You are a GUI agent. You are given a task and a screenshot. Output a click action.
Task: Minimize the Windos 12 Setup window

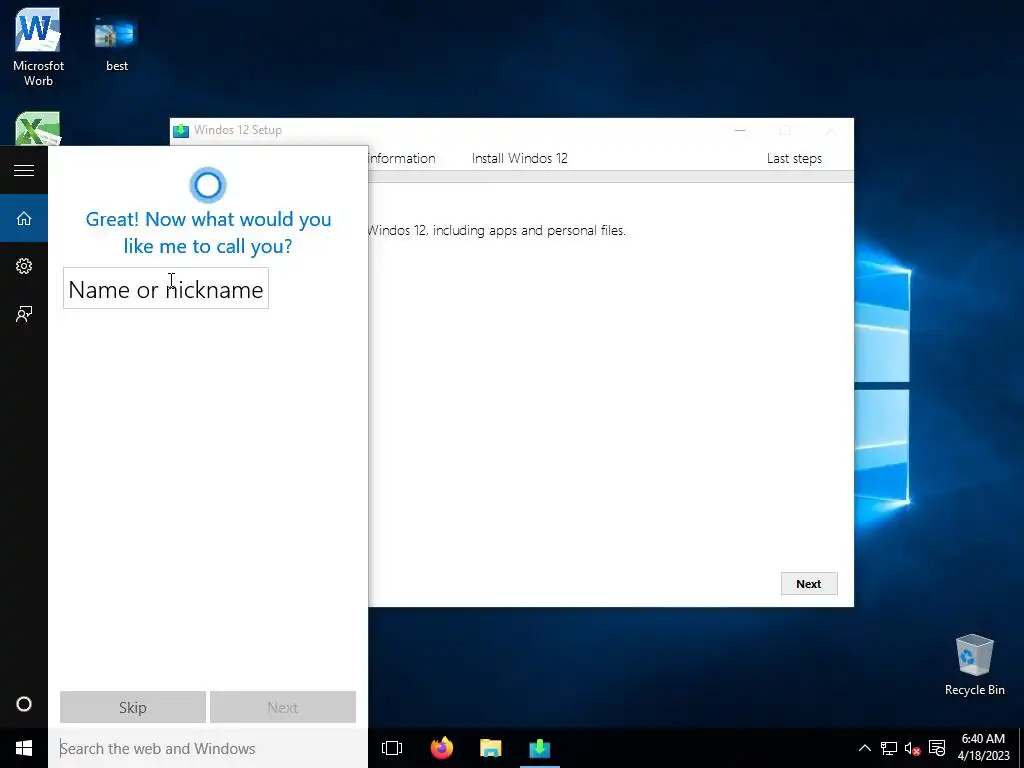coord(740,131)
